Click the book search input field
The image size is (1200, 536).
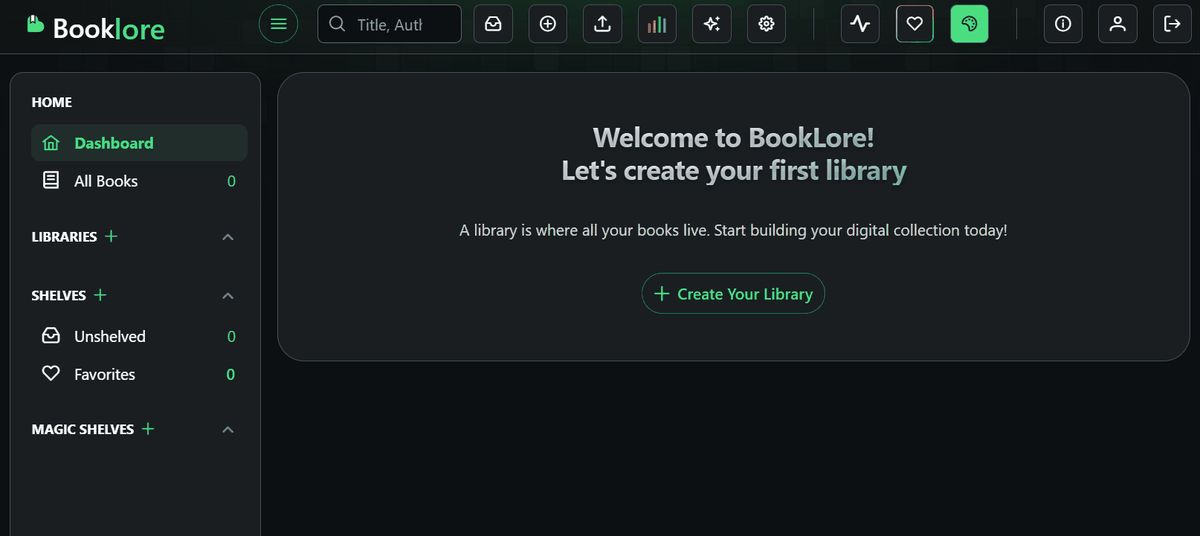pyautogui.click(x=400, y=24)
